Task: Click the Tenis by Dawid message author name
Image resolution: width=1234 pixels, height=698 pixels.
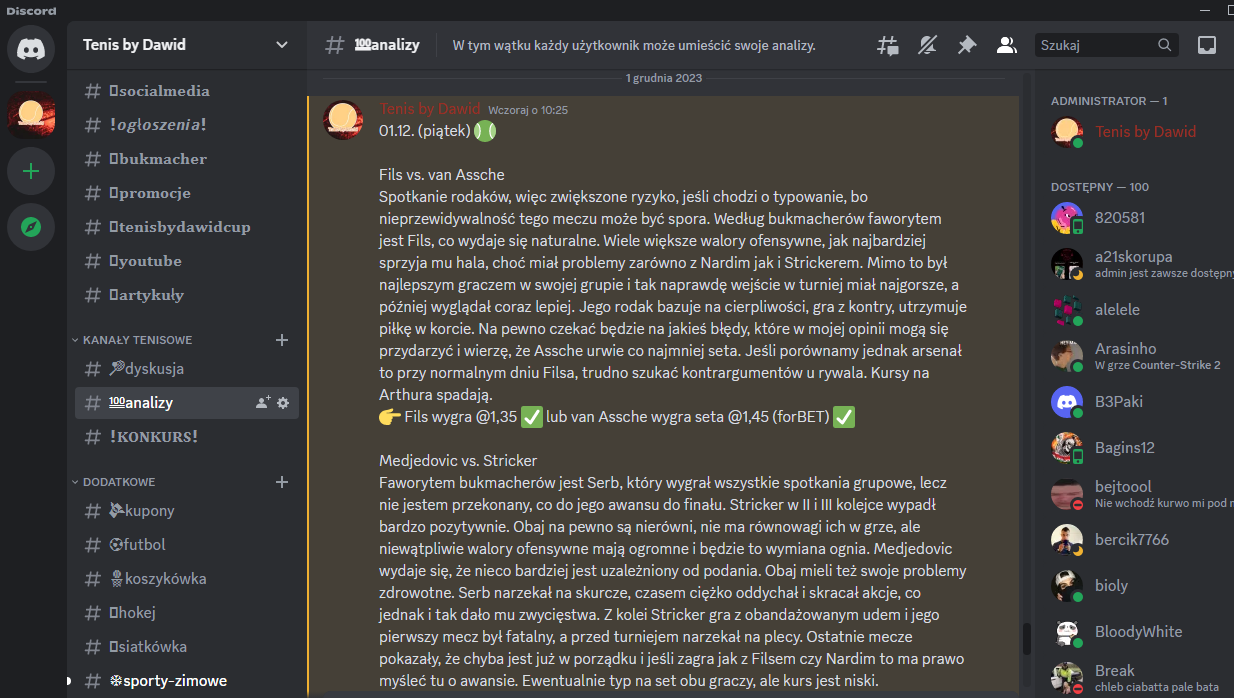Action: 430,109
